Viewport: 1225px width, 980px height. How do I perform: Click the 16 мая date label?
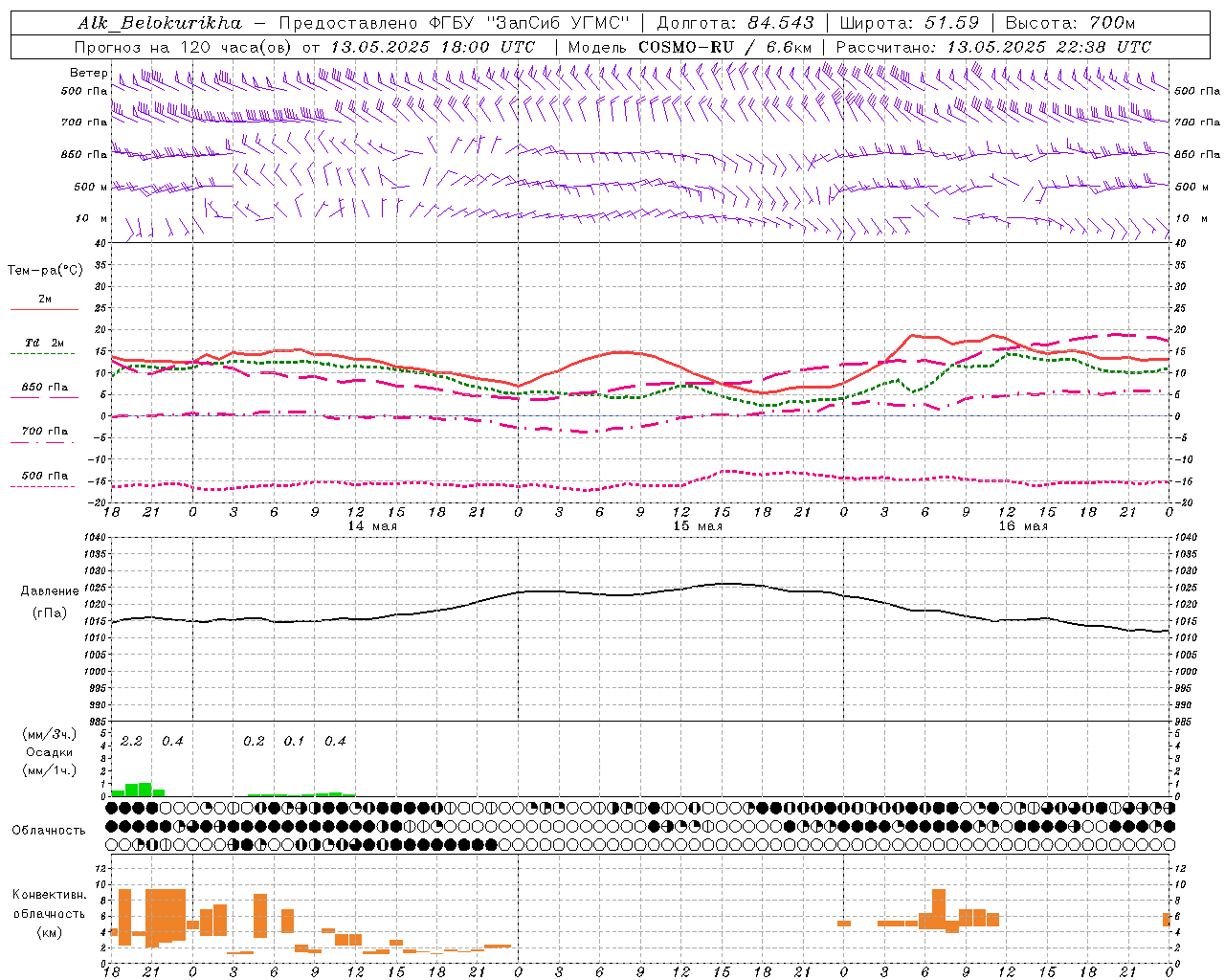[1023, 526]
